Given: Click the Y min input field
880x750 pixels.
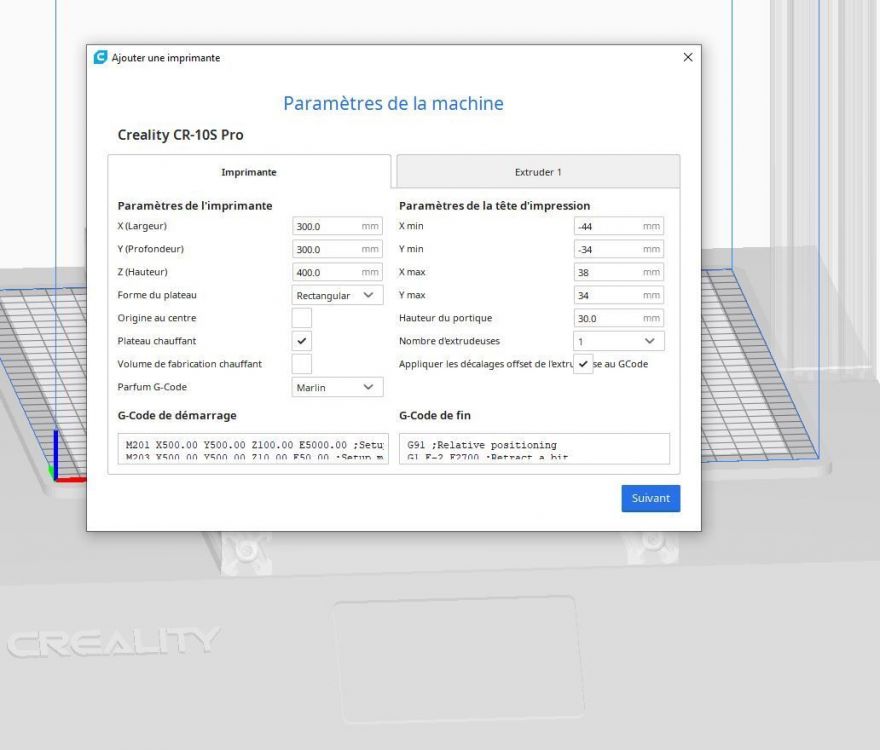Looking at the screenshot, I should point(618,249).
